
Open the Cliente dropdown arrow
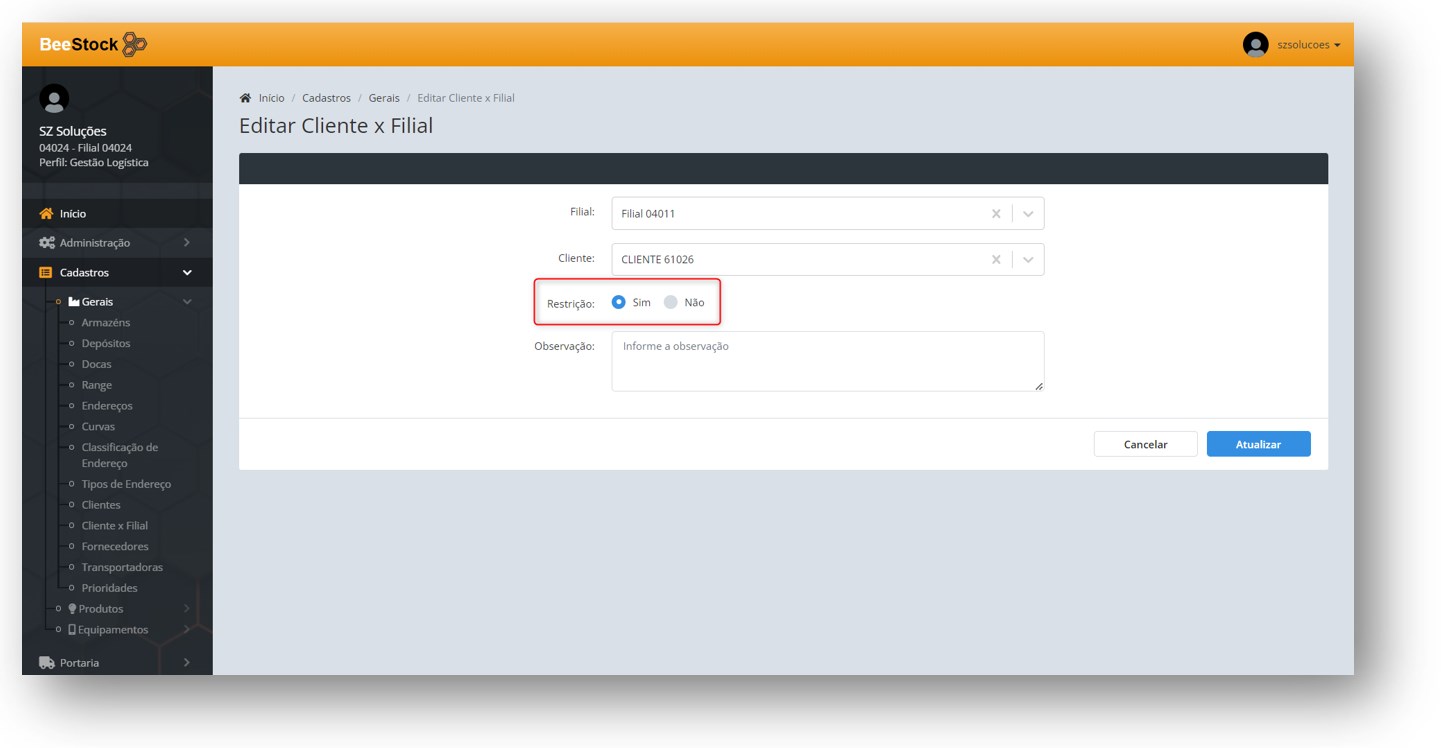1028,260
